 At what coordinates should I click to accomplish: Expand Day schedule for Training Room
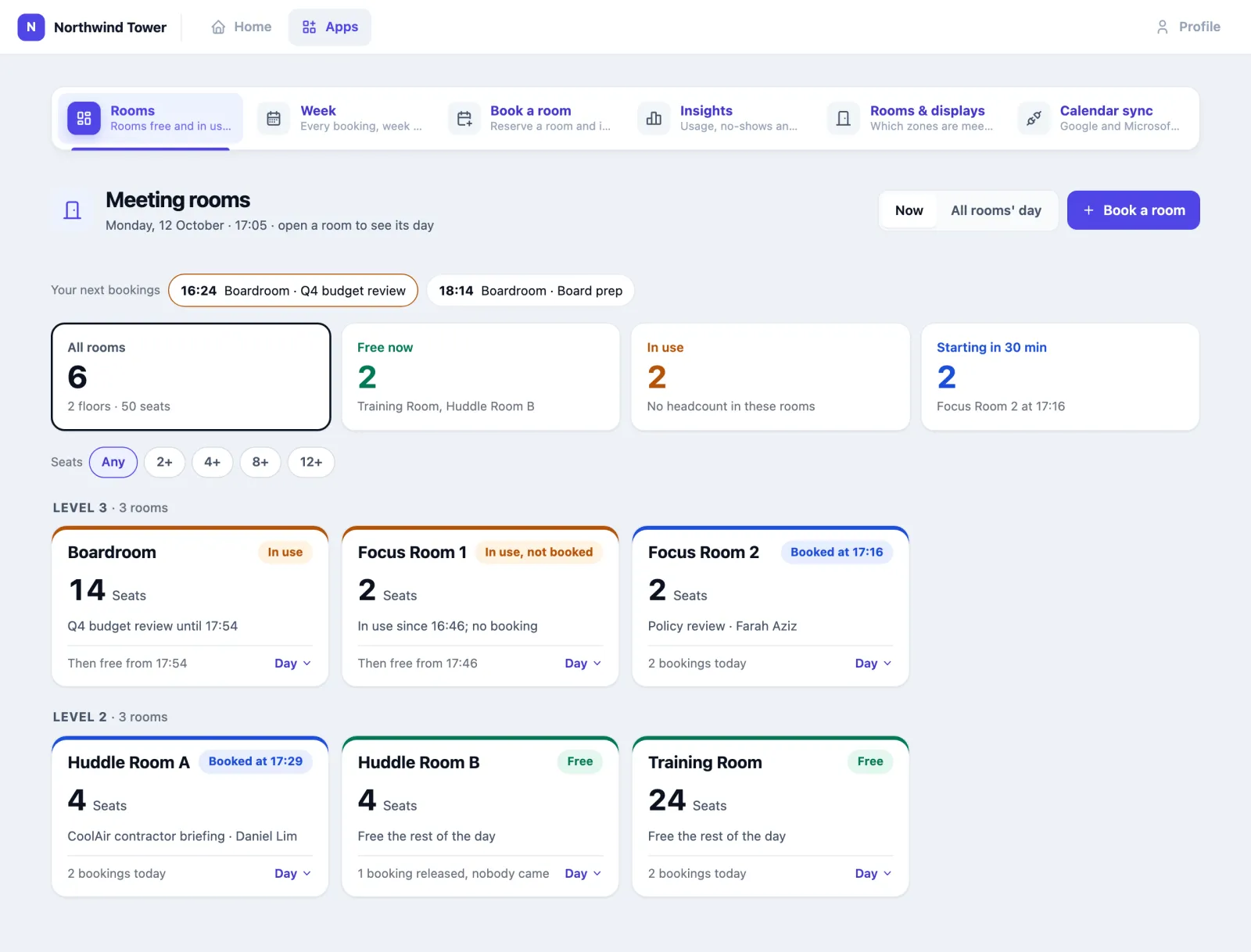873,874
